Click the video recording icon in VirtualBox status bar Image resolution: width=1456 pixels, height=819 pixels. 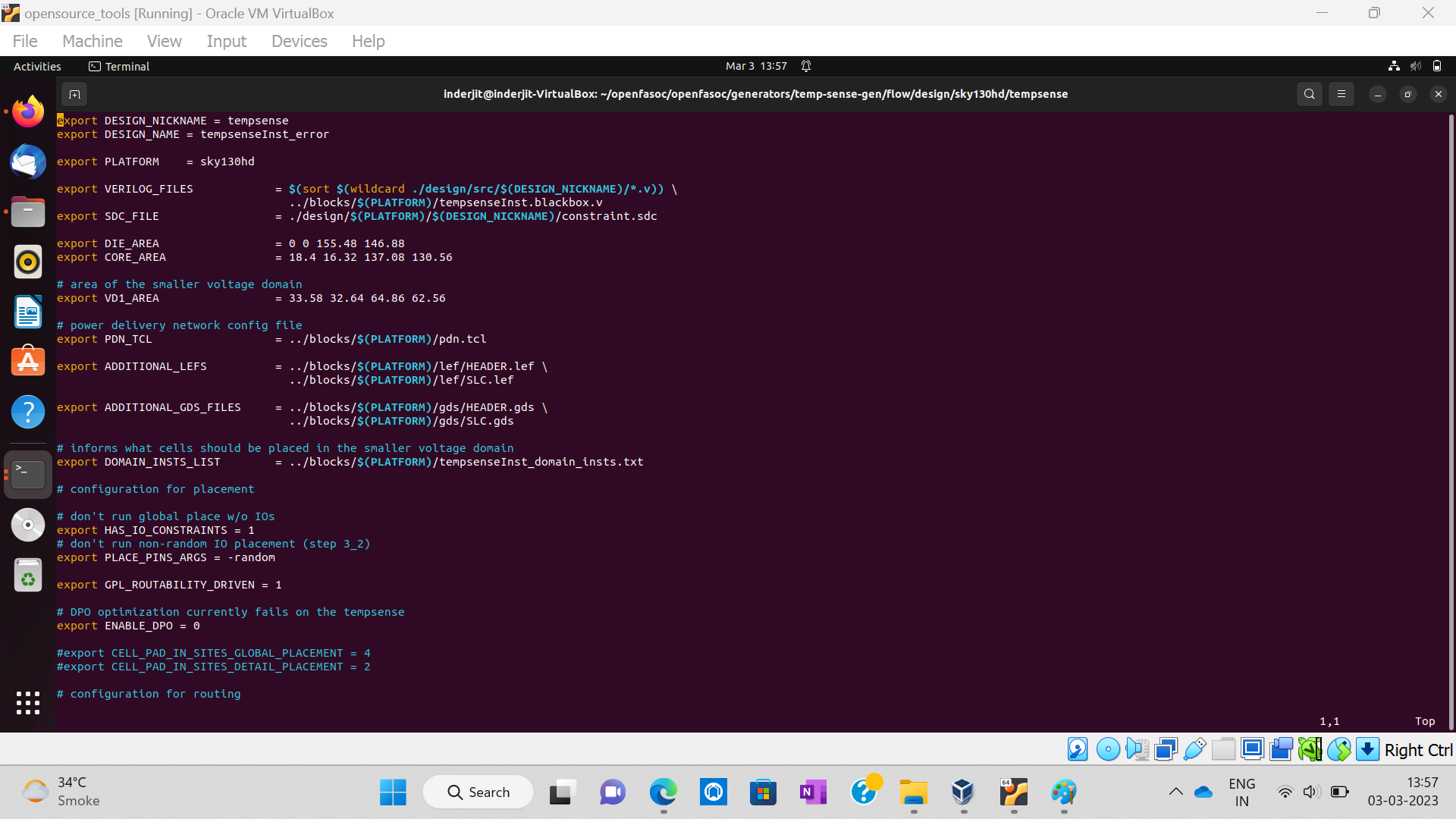[1281, 748]
